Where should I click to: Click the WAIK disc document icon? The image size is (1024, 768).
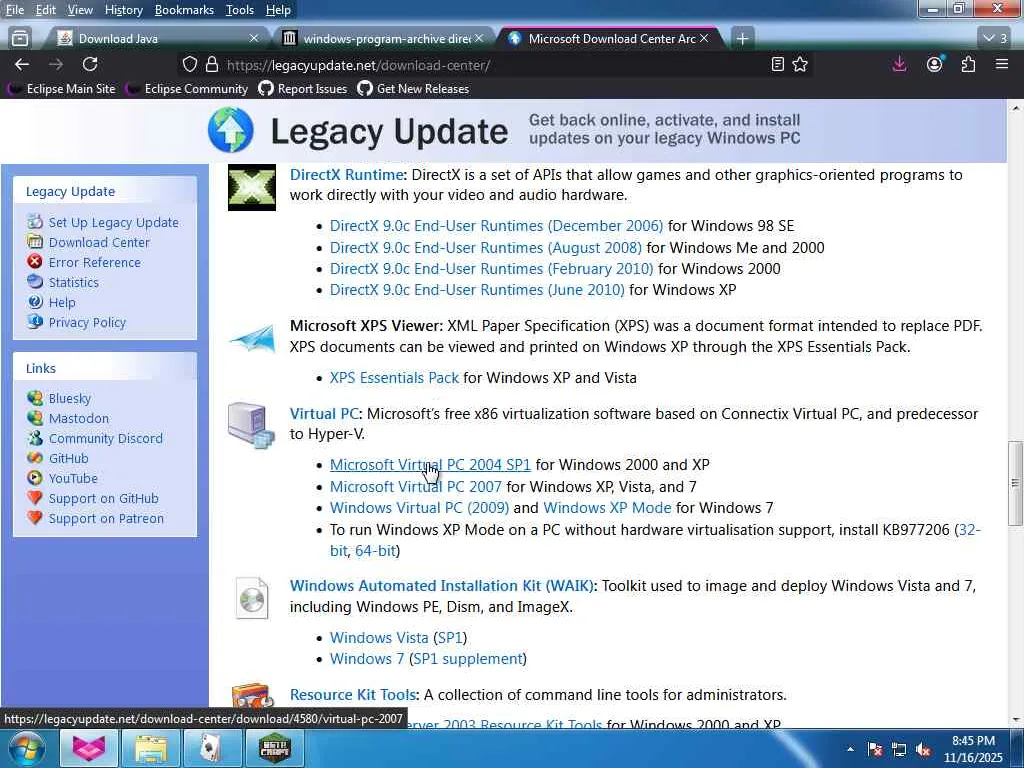coord(252,598)
